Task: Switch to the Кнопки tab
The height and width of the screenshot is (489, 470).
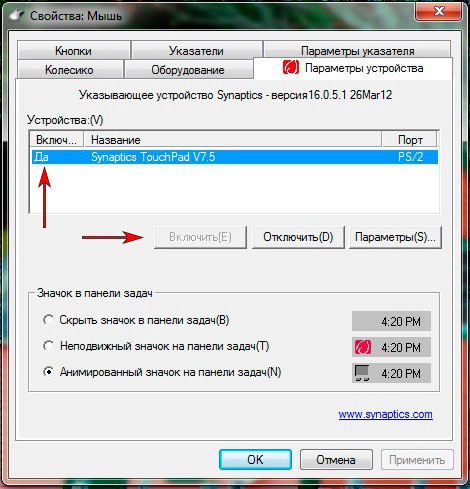Action: point(73,50)
